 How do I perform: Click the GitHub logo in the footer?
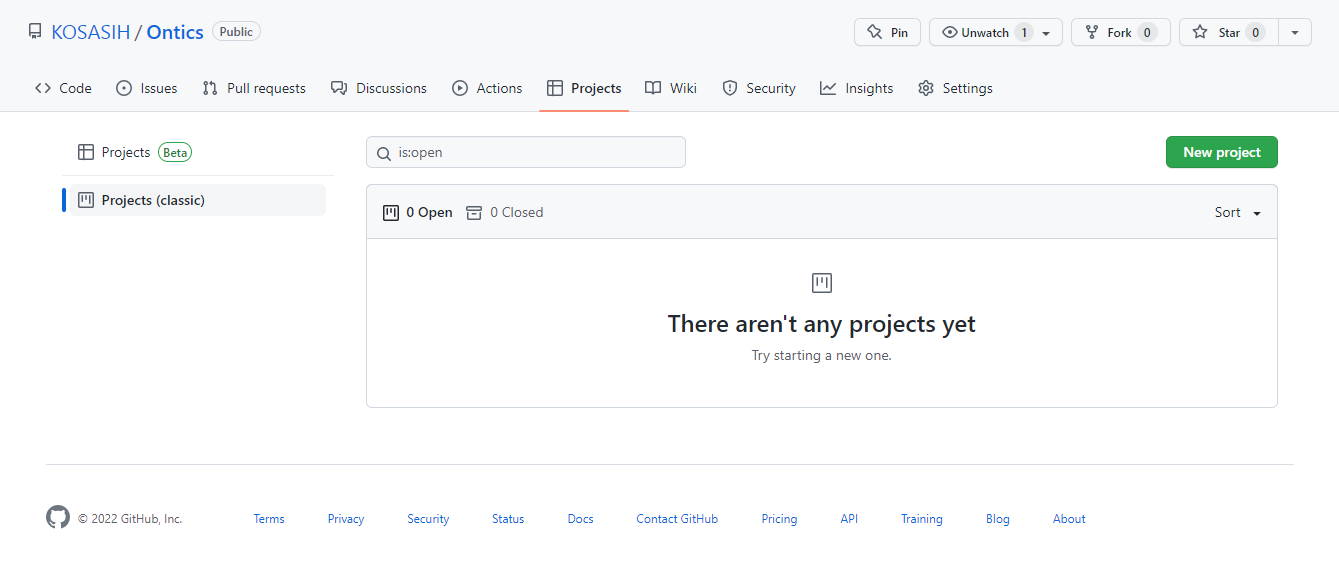58,517
